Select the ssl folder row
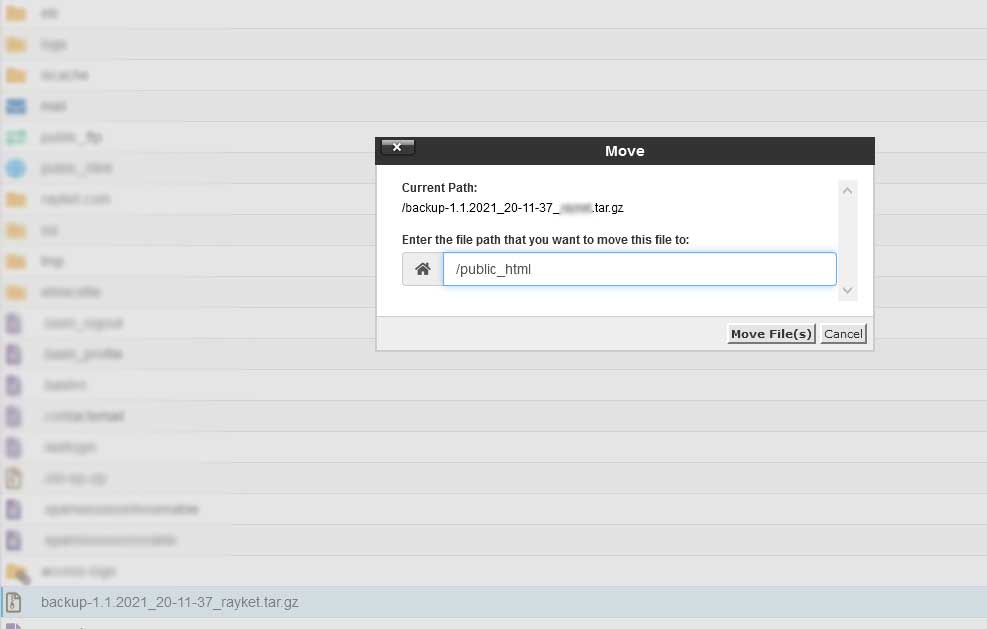Viewport: 987px width, 629px height. [49, 230]
